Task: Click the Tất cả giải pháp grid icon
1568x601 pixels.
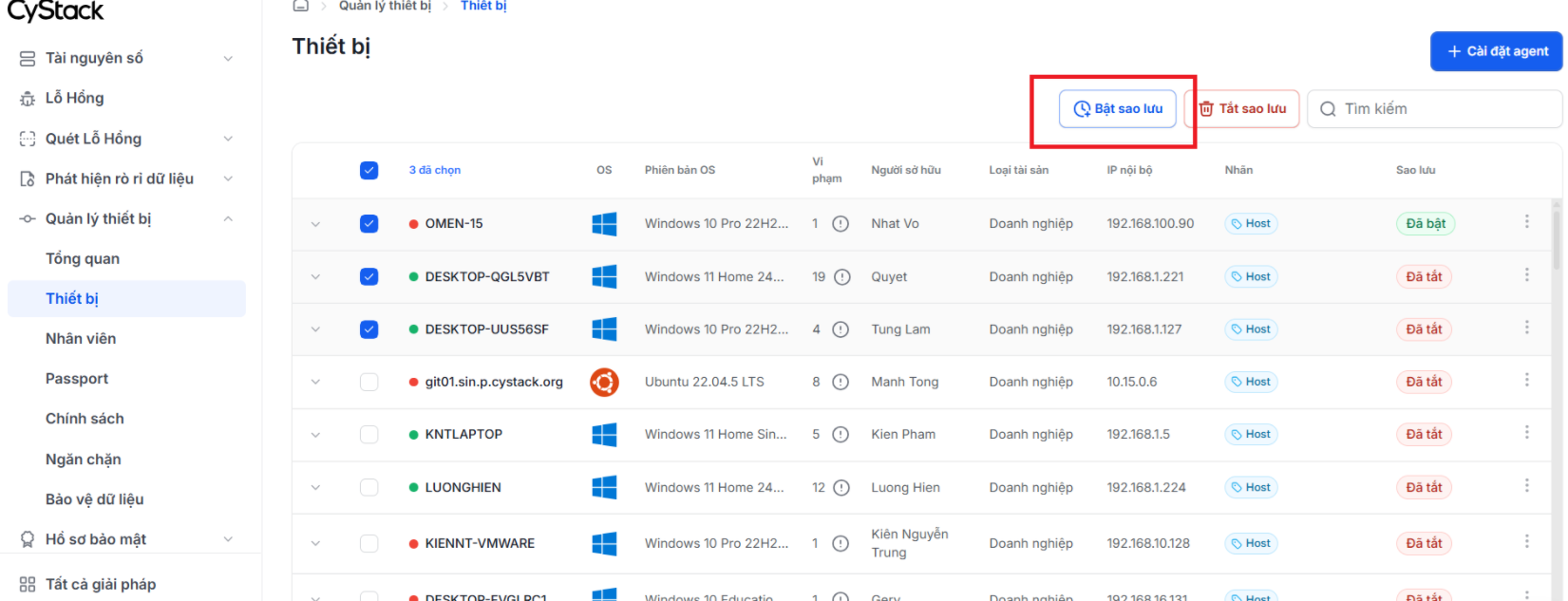Action: tap(28, 585)
